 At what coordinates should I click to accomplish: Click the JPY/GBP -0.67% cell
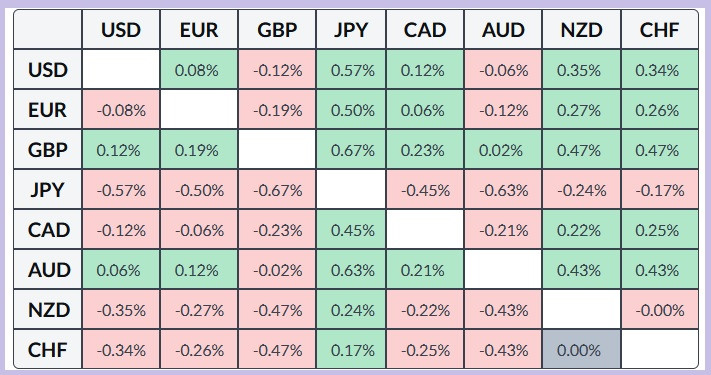(277, 190)
